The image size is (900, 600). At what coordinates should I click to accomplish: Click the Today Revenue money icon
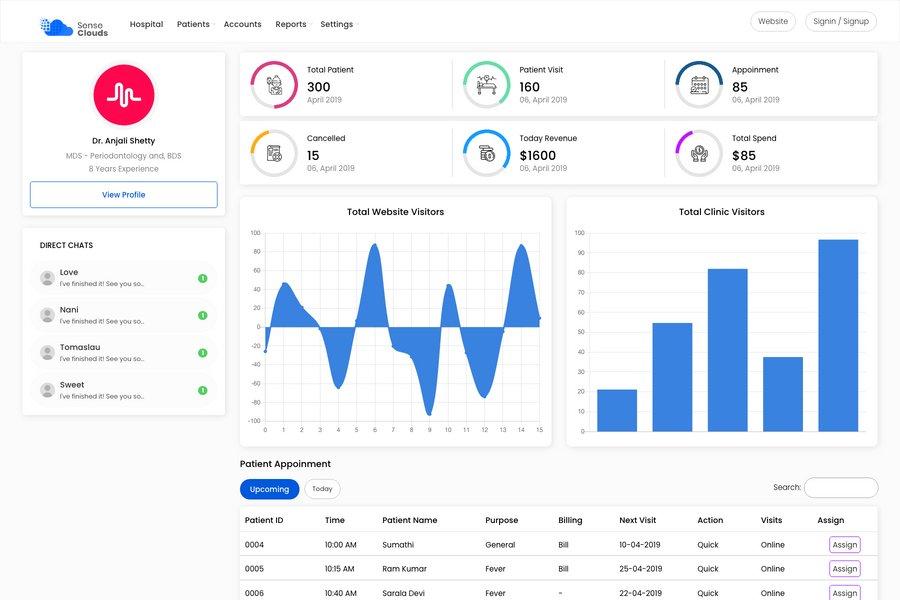point(487,153)
